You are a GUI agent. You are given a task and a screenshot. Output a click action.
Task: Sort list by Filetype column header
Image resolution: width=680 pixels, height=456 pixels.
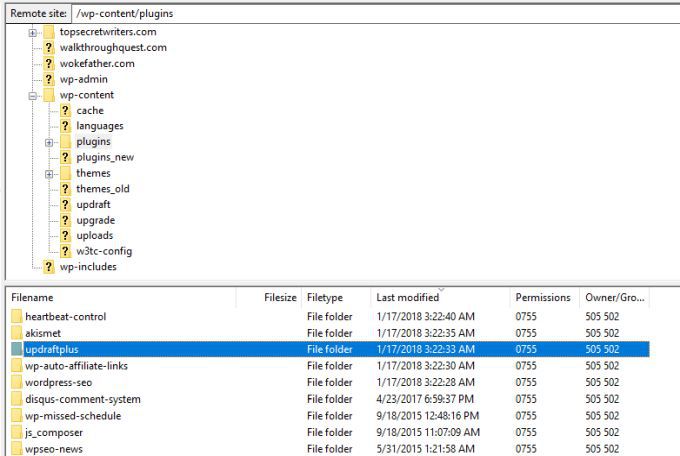pyautogui.click(x=337, y=298)
